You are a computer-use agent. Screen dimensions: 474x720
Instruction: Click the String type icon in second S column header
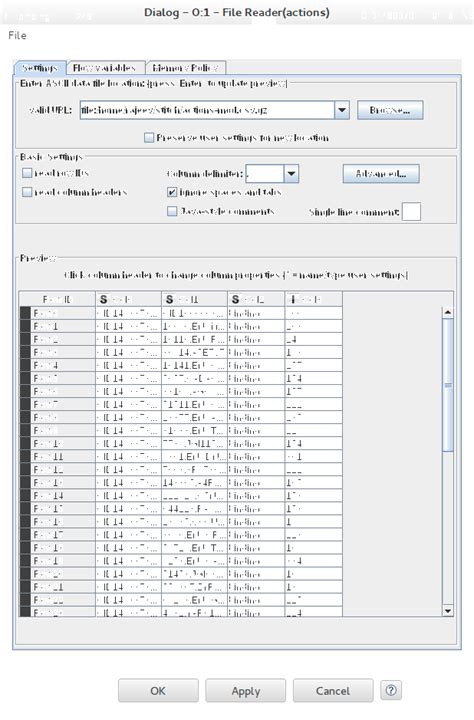169,299
